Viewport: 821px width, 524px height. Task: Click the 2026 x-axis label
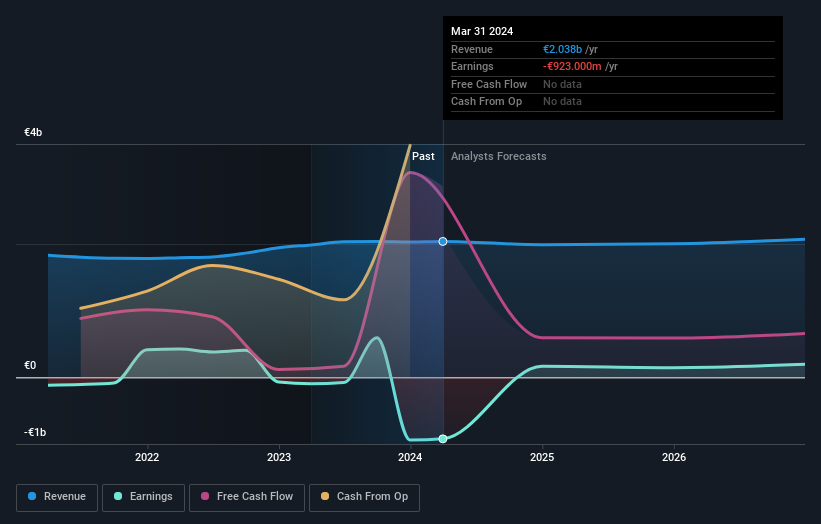[x=674, y=457]
